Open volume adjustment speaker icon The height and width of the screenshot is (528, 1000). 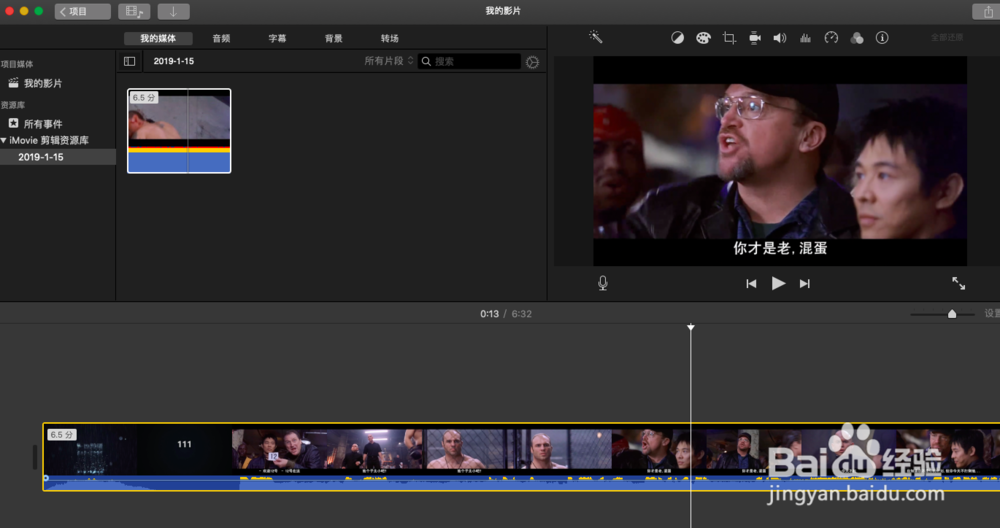tap(780, 38)
